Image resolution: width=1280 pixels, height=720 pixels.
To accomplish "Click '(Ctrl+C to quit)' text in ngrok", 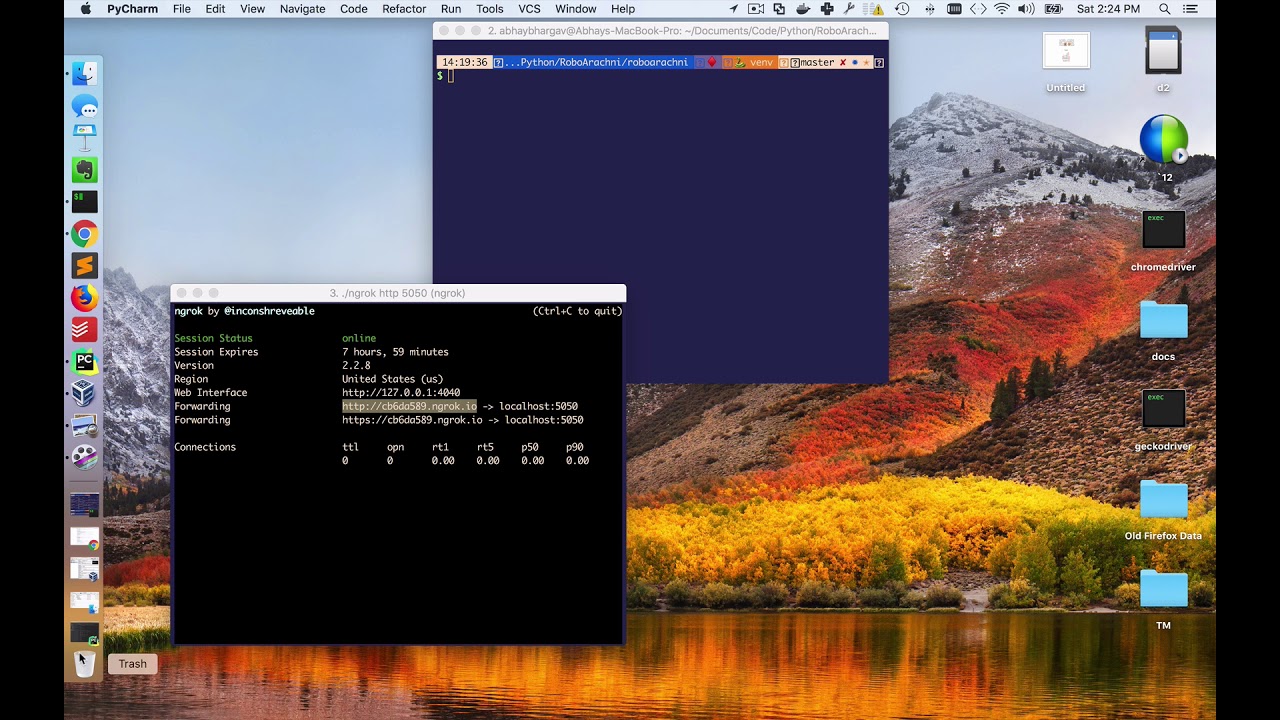I will (577, 311).
